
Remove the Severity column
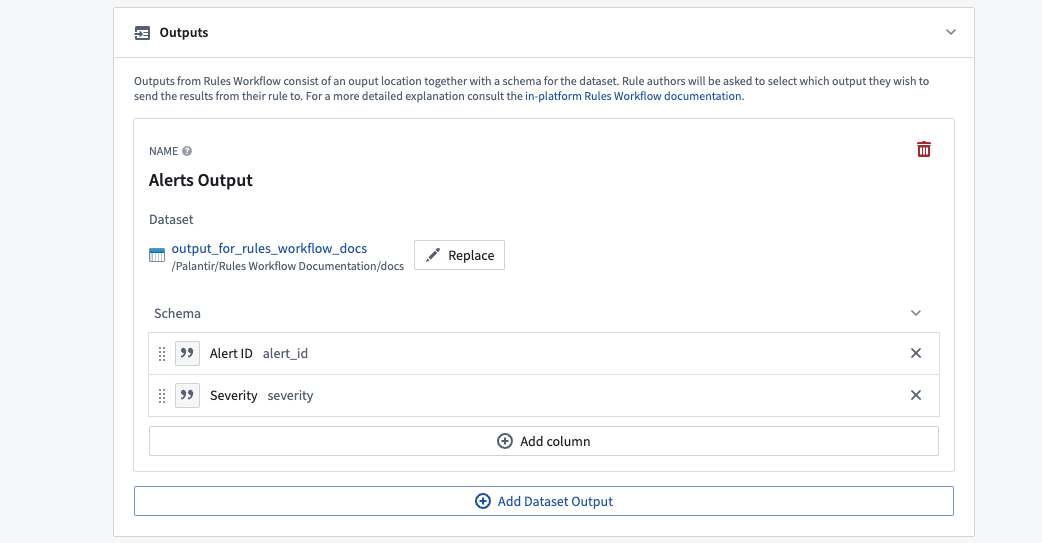[x=916, y=395]
